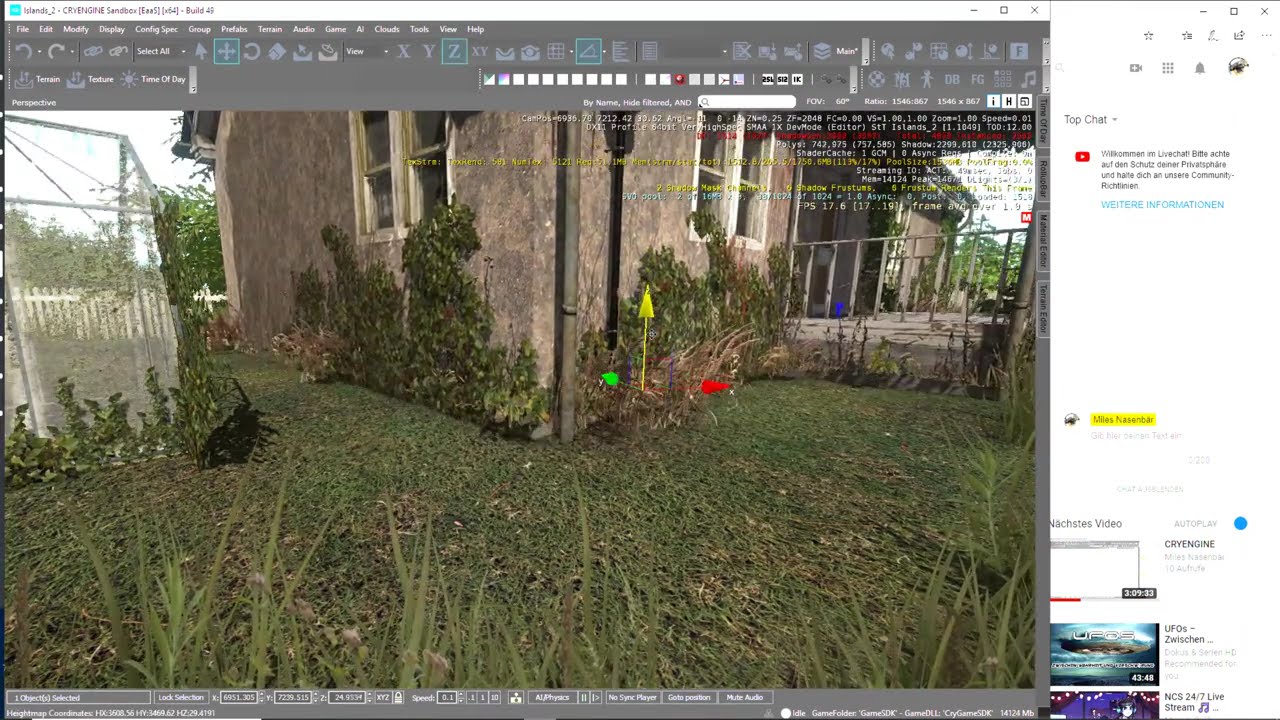The width and height of the screenshot is (1280, 720).
Task: Activate the Rotate tool
Action: (252, 51)
